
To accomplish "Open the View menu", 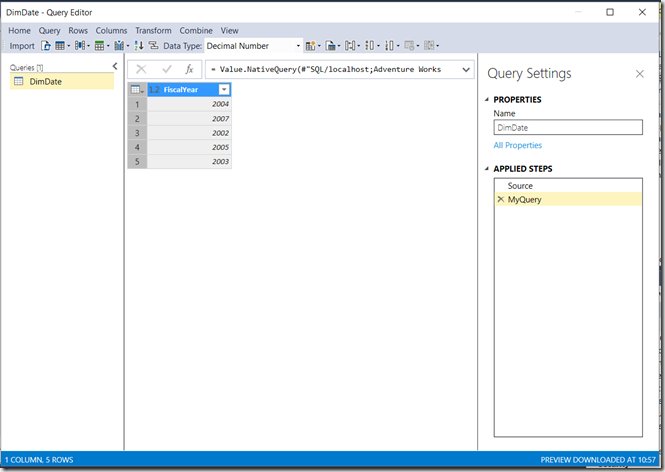I will 229,31.
